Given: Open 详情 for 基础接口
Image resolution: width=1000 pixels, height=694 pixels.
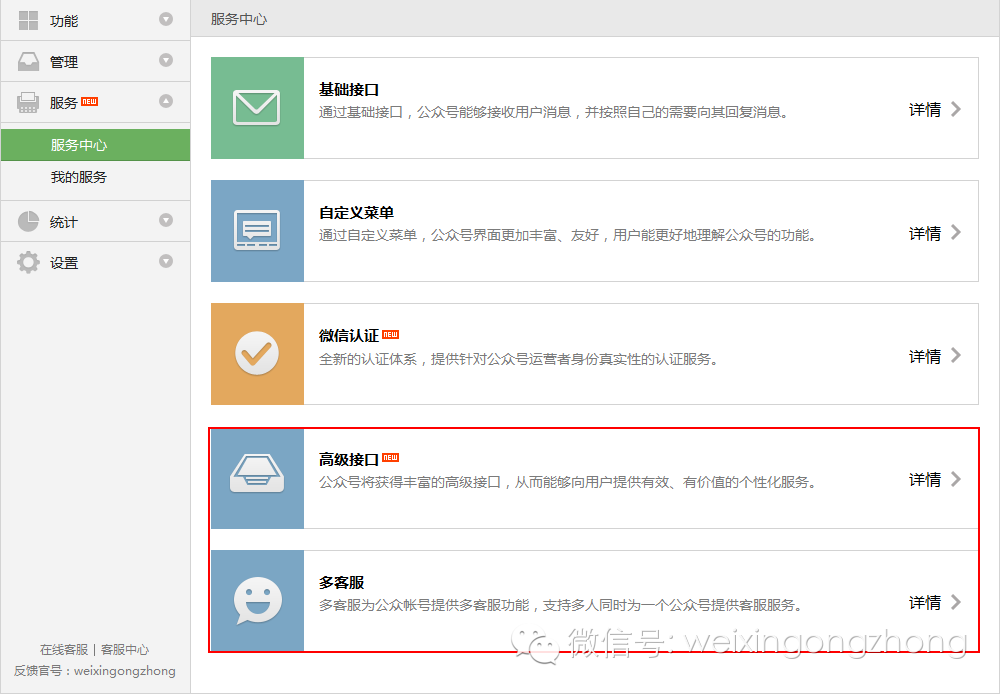Looking at the screenshot, I should pyautogui.click(x=925, y=110).
